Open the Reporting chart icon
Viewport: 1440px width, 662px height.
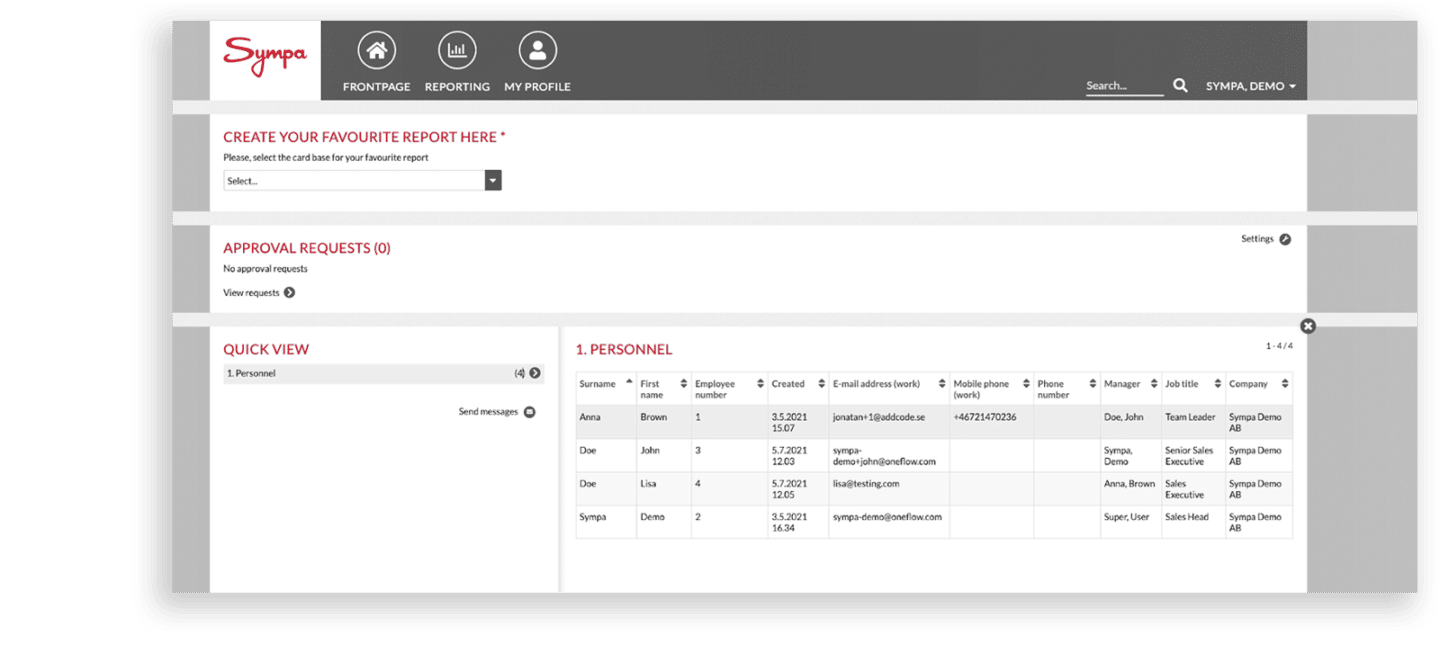[457, 50]
